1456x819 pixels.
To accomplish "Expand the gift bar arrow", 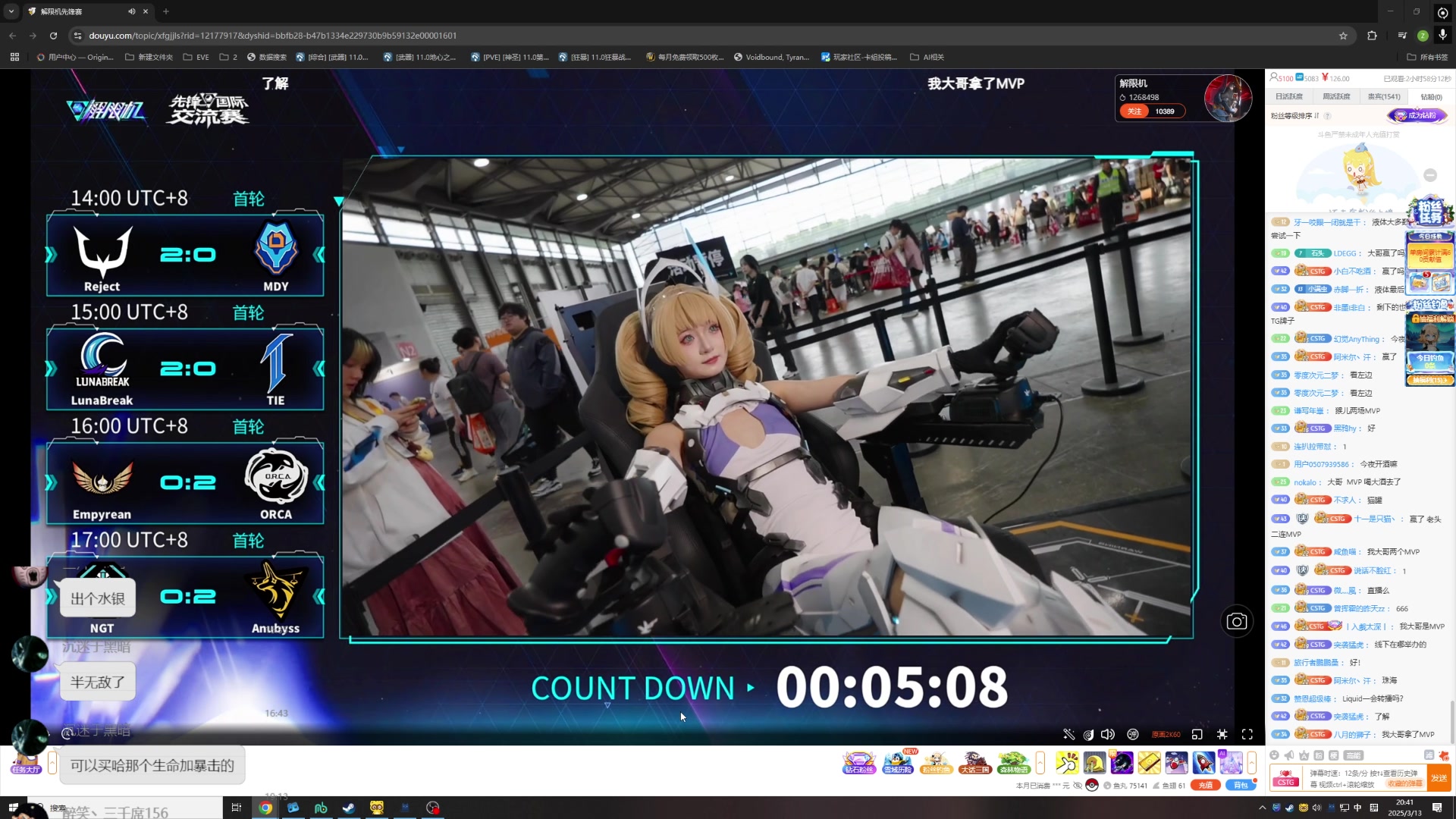I will pos(1252,762).
